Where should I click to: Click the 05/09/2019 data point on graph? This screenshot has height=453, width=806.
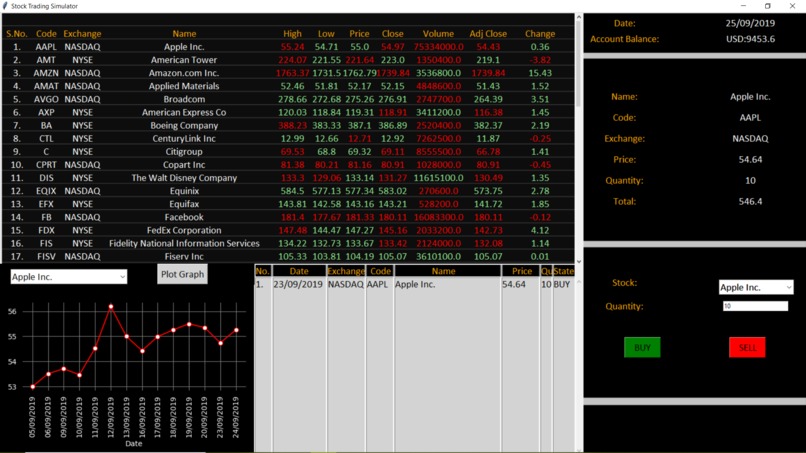click(x=33, y=387)
